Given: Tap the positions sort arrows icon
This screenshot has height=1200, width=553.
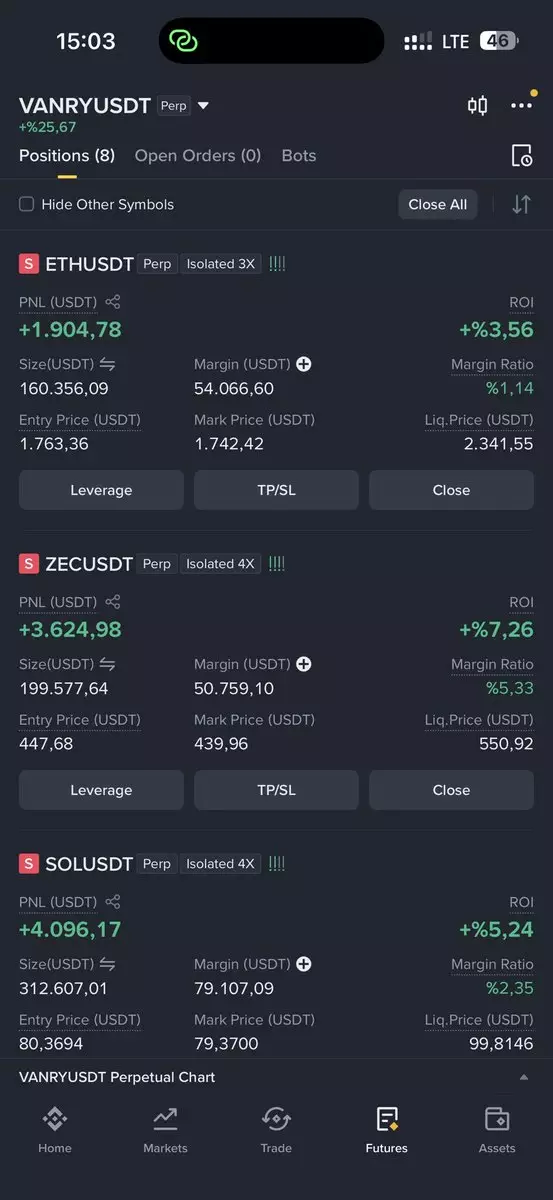Looking at the screenshot, I should click(x=521, y=204).
